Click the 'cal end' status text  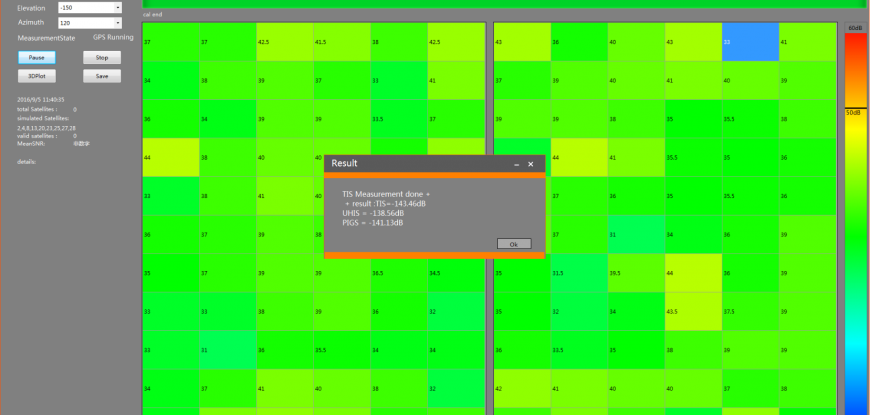(x=153, y=14)
